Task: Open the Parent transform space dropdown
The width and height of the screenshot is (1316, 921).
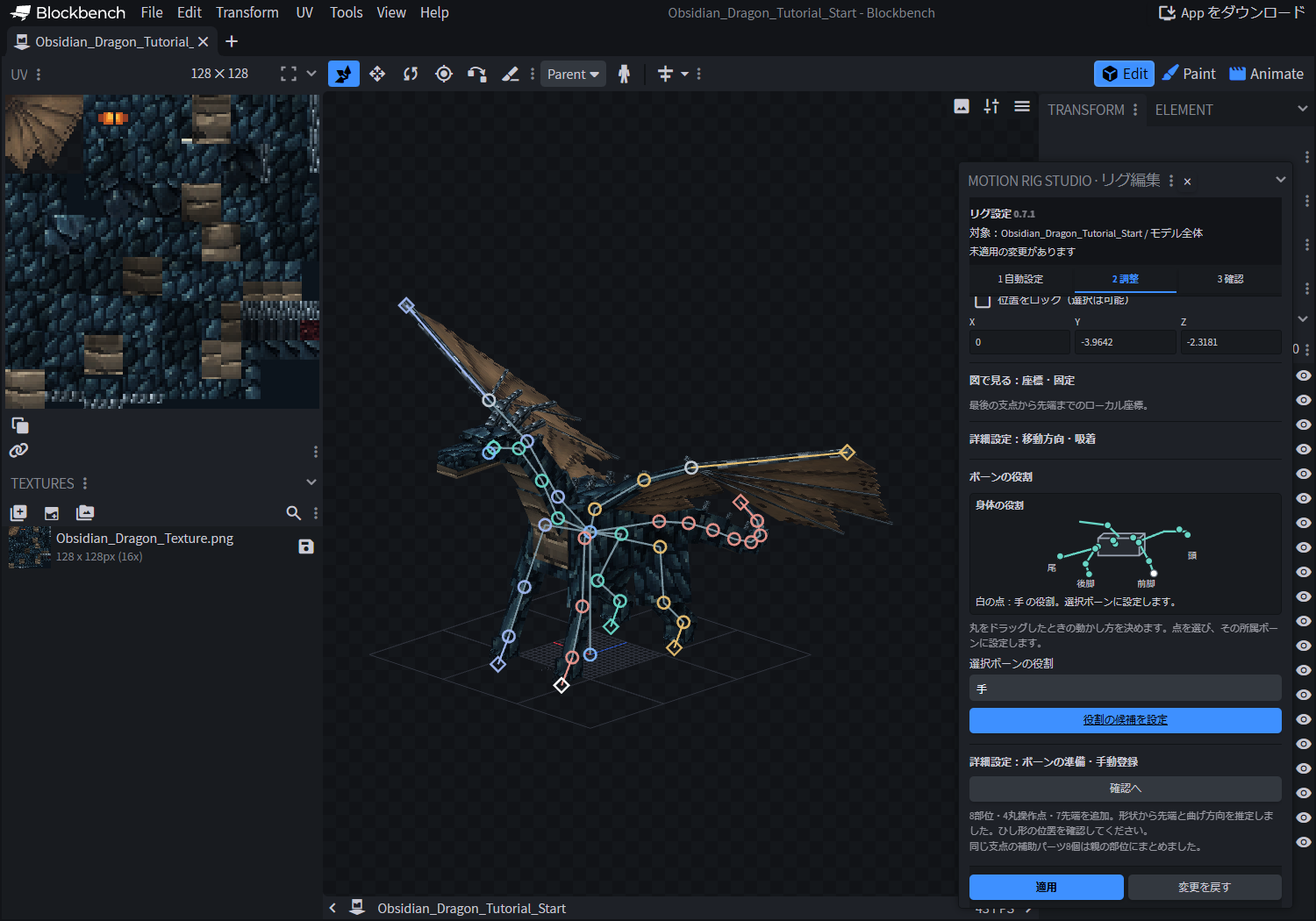Action: pyautogui.click(x=573, y=74)
